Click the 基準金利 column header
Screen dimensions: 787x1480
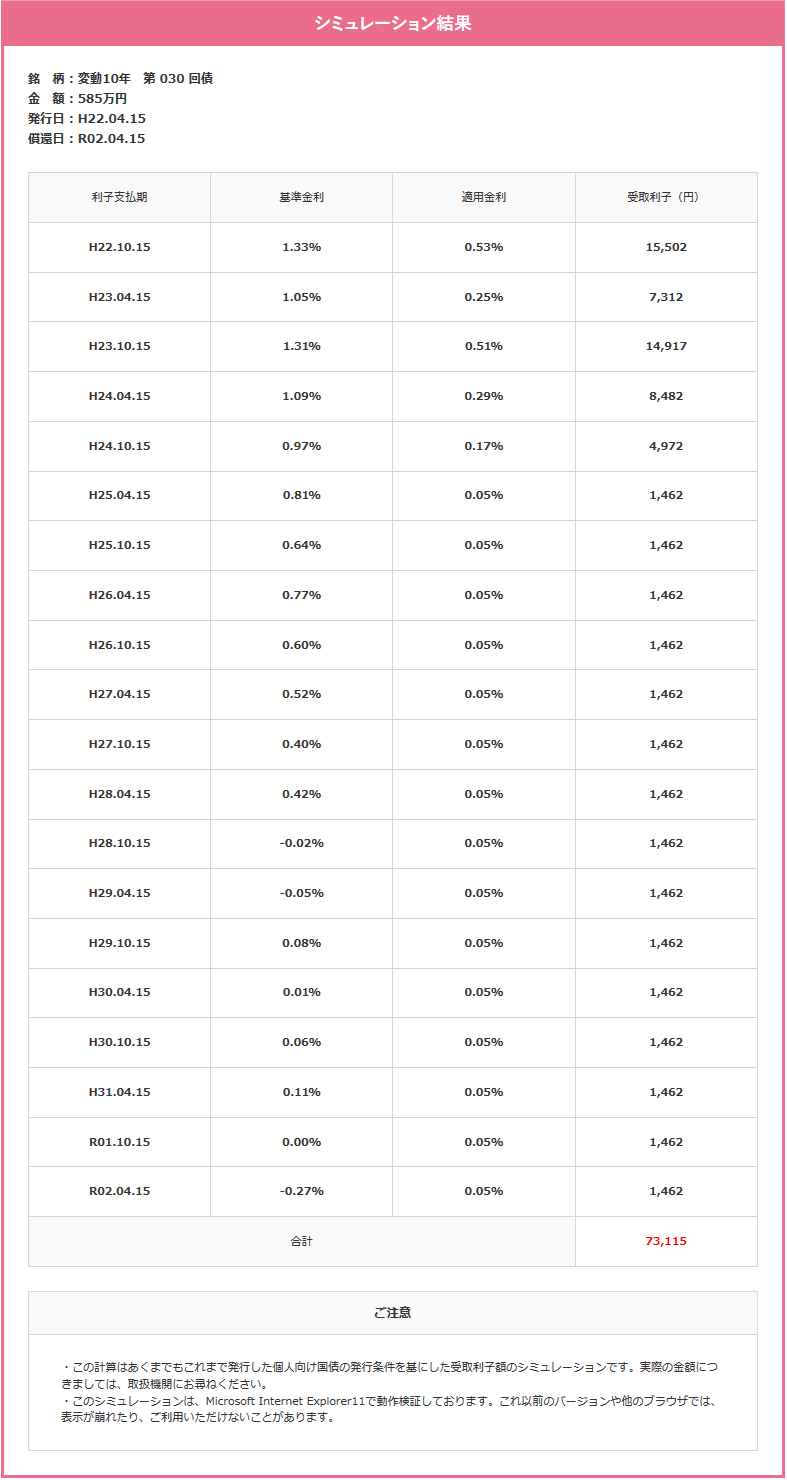pos(301,198)
